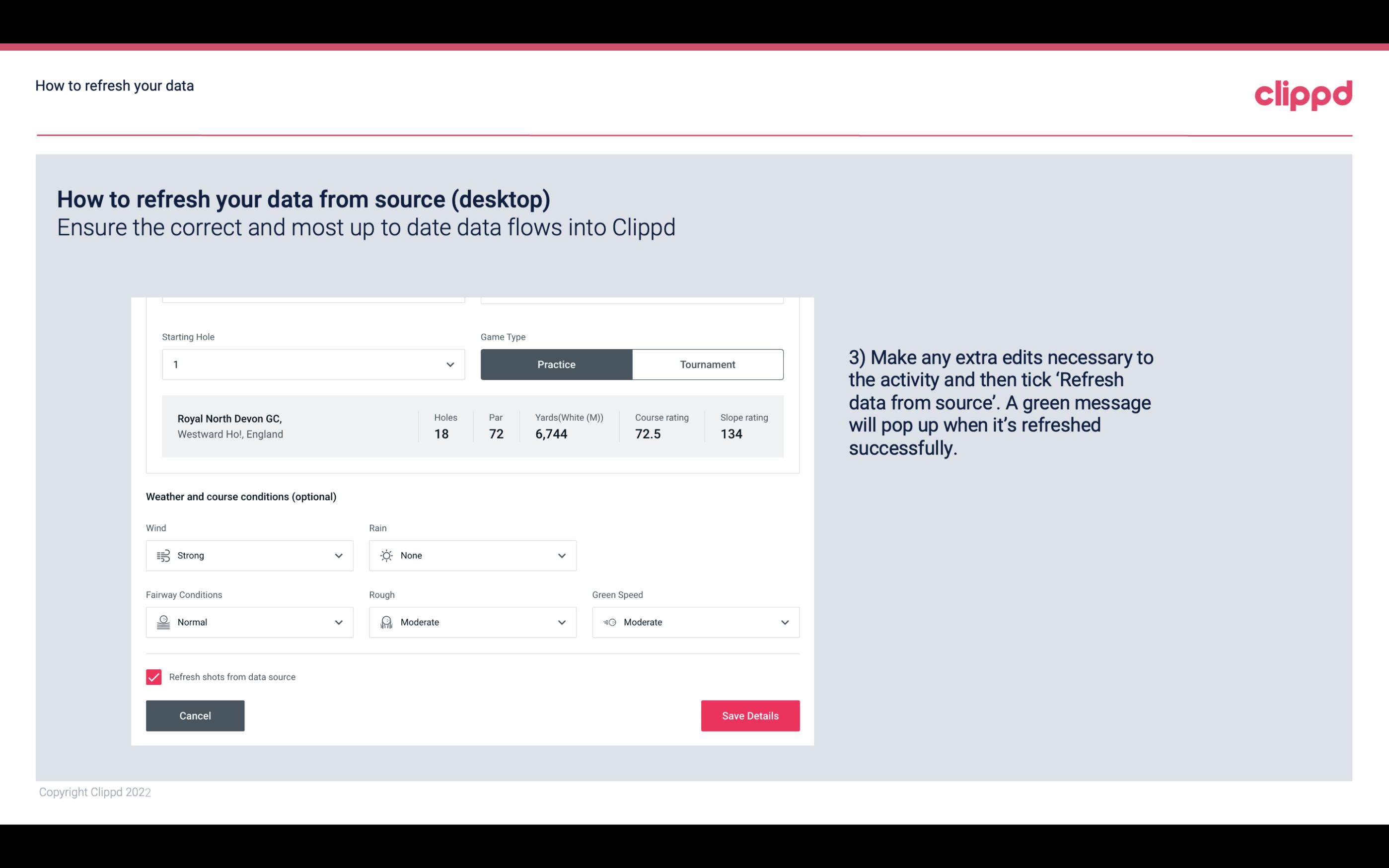Expand the Green Speed dropdown
This screenshot has width=1389, height=868.
[x=785, y=622]
